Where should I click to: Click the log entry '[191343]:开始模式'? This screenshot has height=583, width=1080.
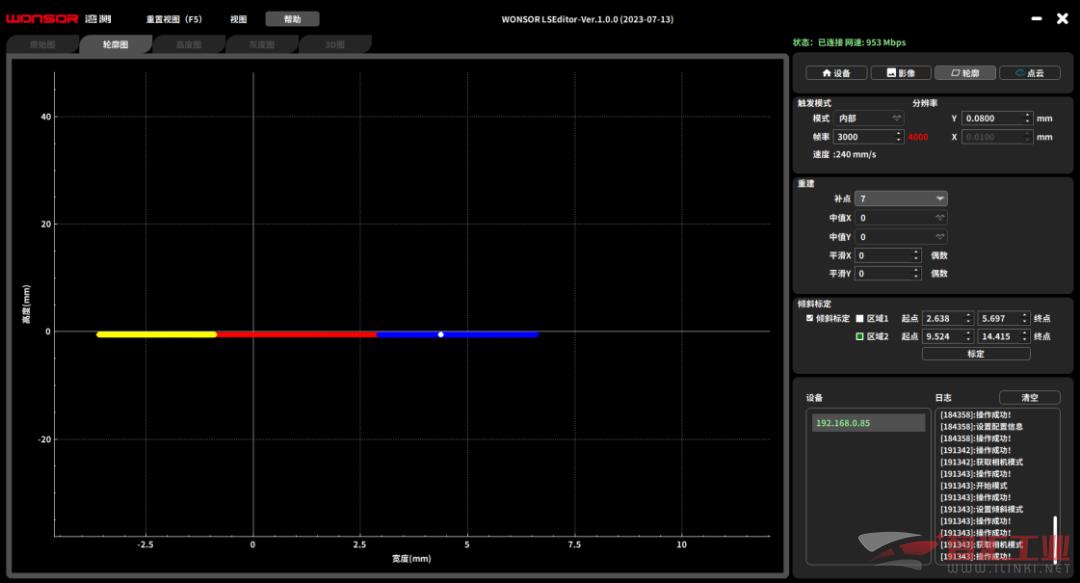click(973, 486)
